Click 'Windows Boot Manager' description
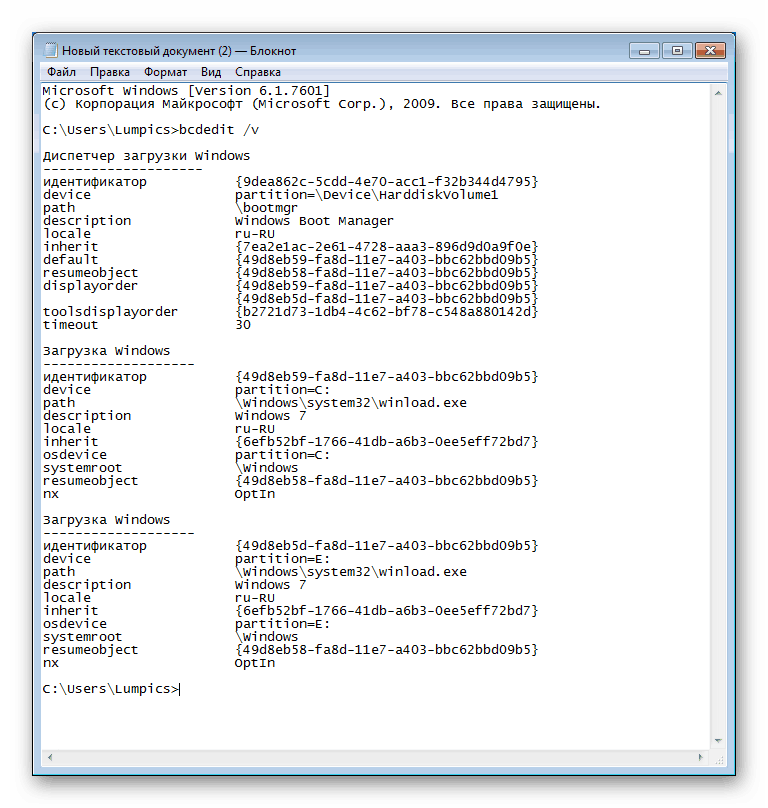This screenshot has height=808, width=768. [x=314, y=221]
